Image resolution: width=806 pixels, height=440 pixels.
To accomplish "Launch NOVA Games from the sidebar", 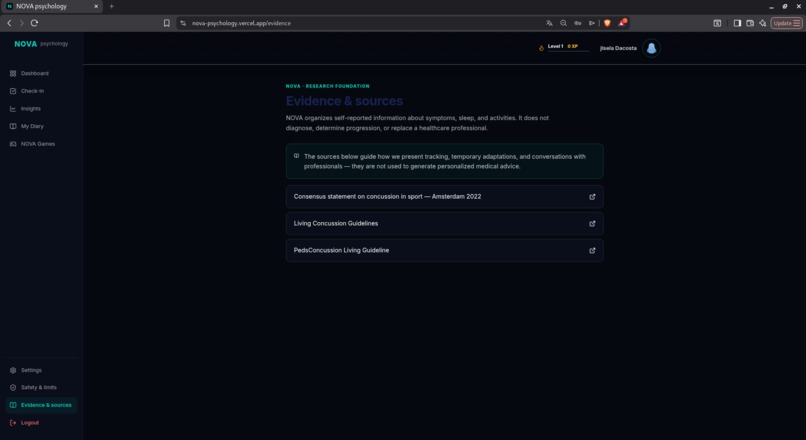I will pyautogui.click(x=41, y=144).
